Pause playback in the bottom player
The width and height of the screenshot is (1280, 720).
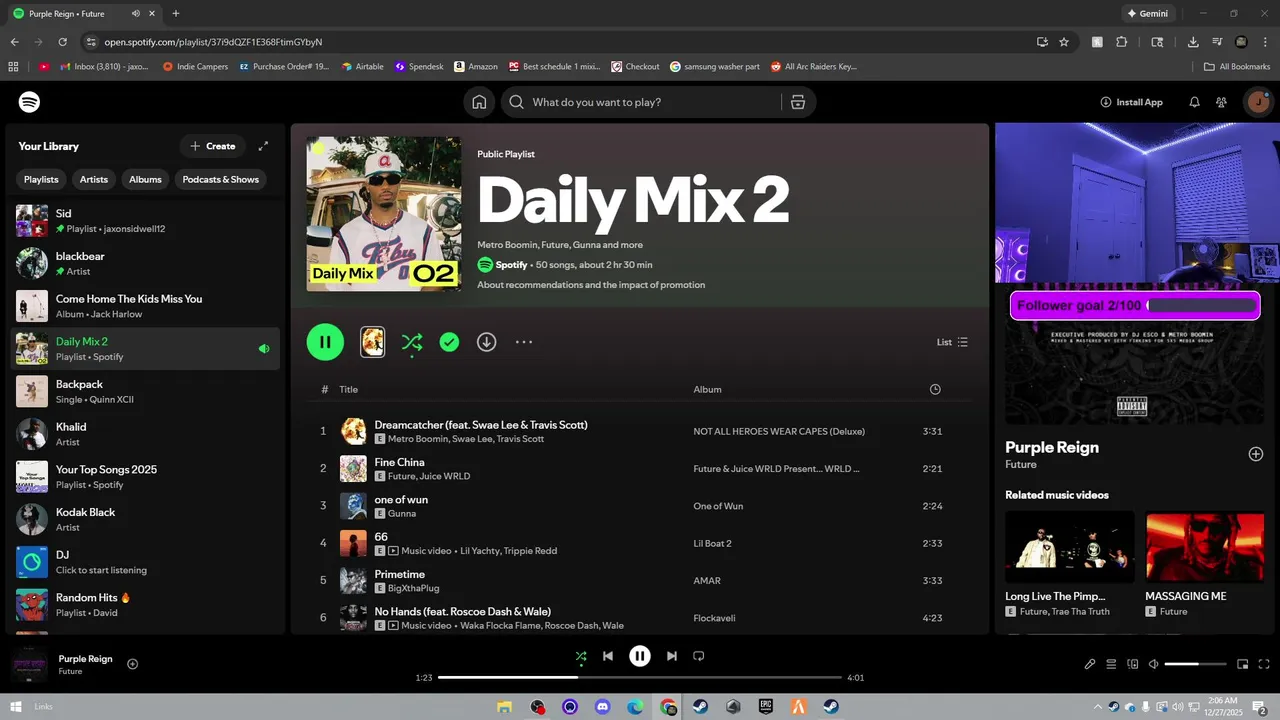tap(640, 656)
